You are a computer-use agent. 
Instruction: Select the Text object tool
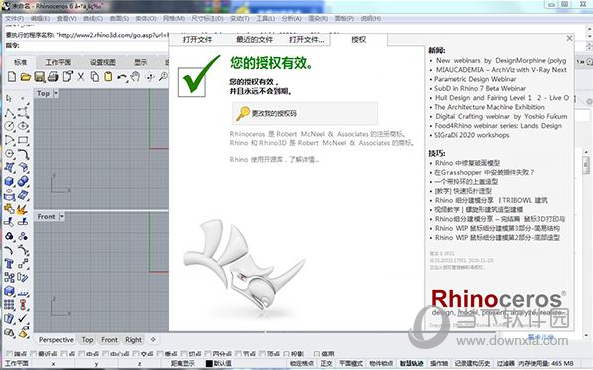click(9, 264)
